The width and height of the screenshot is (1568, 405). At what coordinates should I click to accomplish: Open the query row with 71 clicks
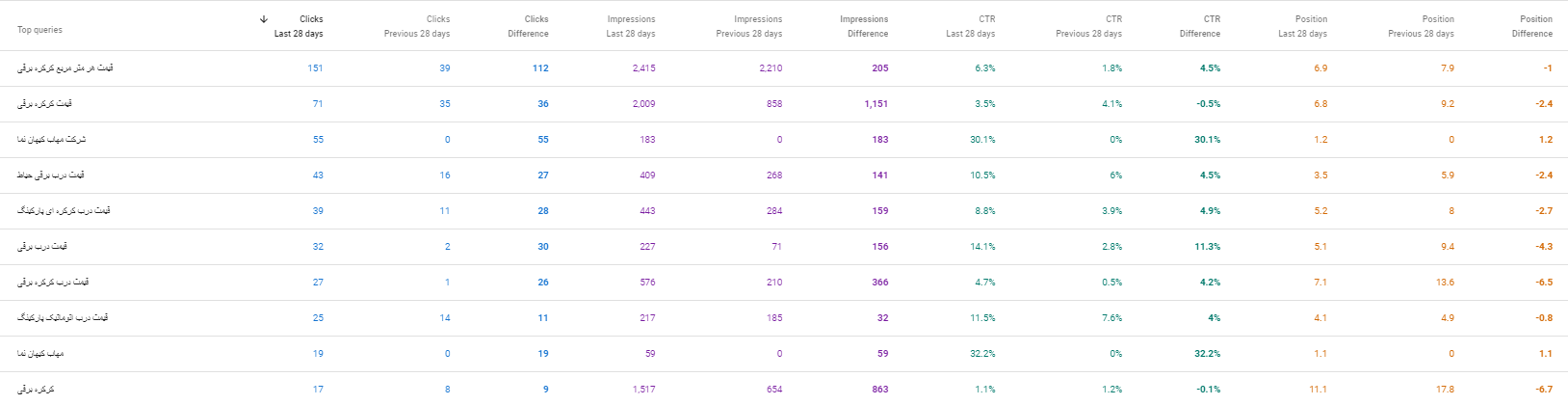[x=784, y=104]
